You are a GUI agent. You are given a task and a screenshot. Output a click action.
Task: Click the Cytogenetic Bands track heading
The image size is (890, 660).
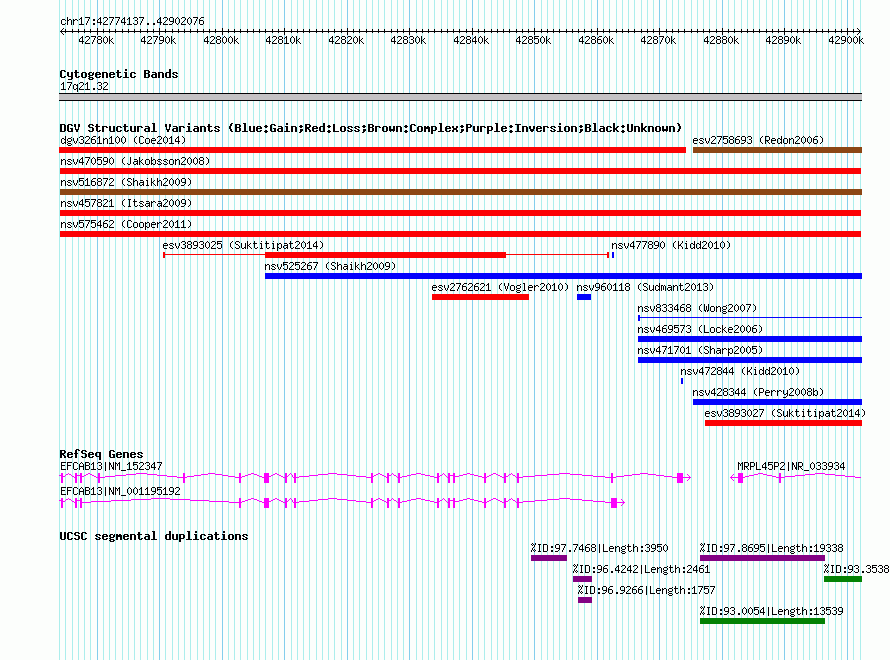coord(119,74)
